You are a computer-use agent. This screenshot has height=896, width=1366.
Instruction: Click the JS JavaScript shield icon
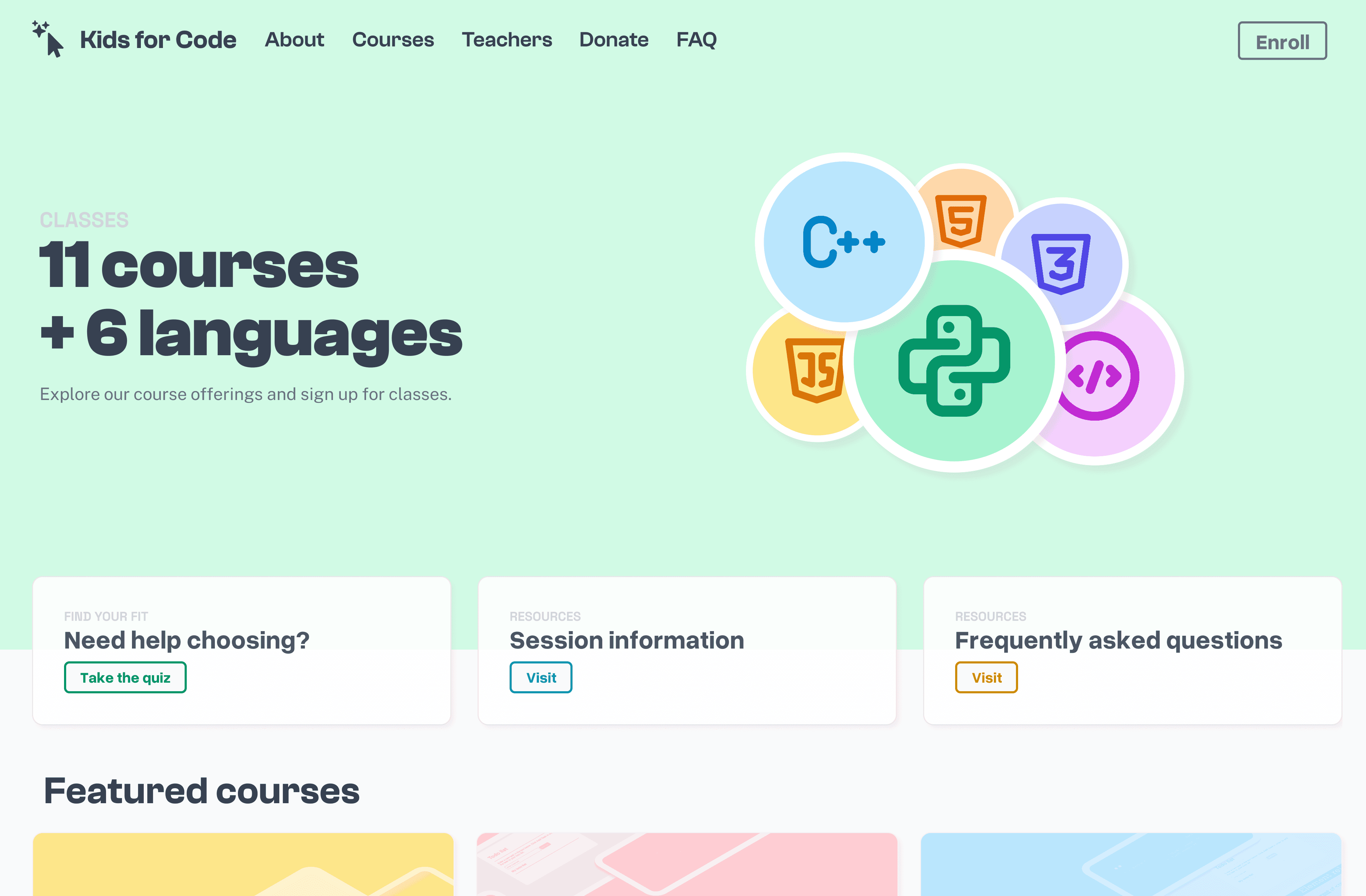point(814,370)
